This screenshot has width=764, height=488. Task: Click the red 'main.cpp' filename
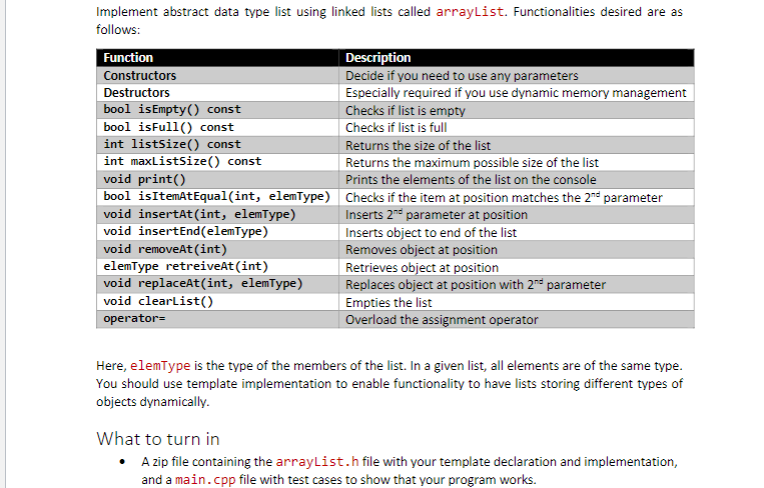[x=205, y=480]
